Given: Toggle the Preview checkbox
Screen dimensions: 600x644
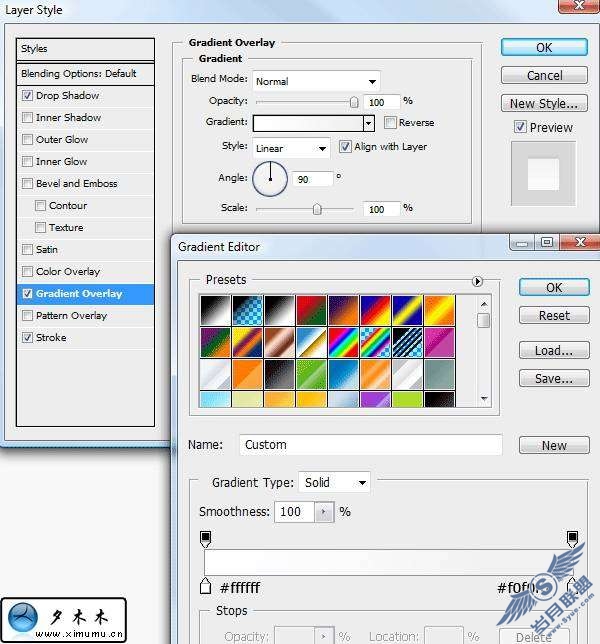Looking at the screenshot, I should tap(520, 127).
